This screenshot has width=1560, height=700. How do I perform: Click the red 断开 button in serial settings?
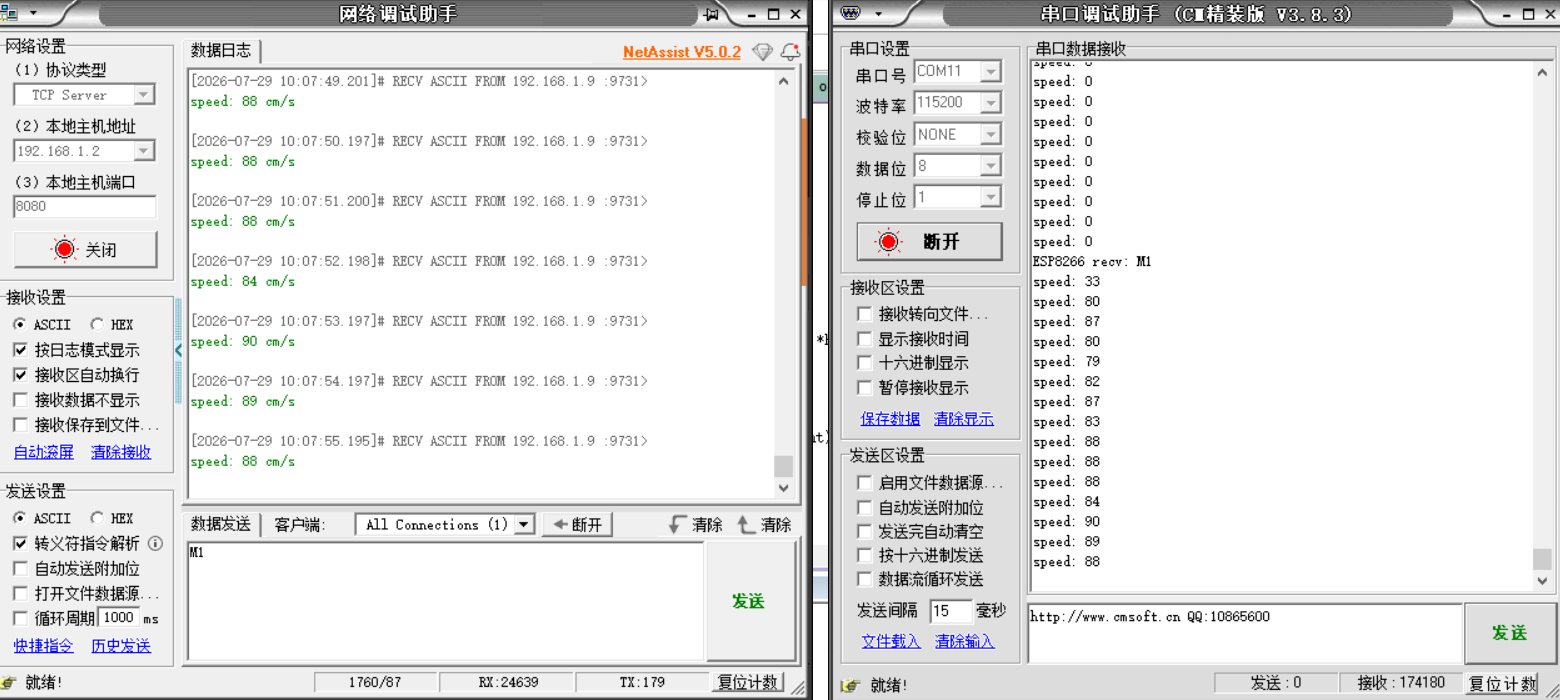[x=929, y=241]
